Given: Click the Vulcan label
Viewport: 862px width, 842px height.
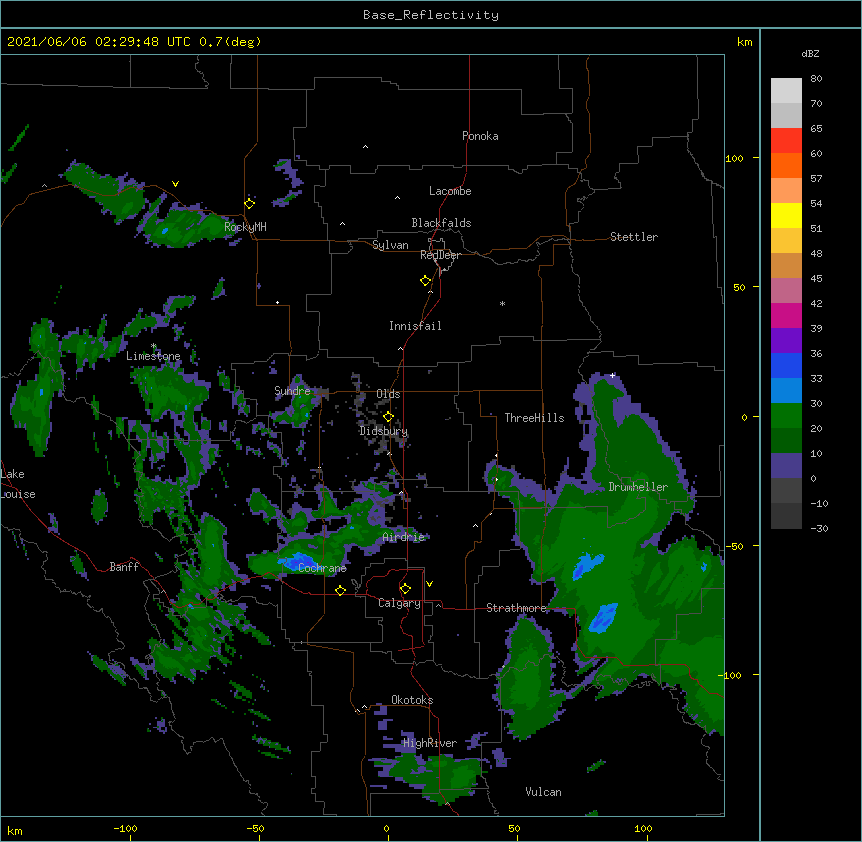Looking at the screenshot, I should [x=543, y=792].
